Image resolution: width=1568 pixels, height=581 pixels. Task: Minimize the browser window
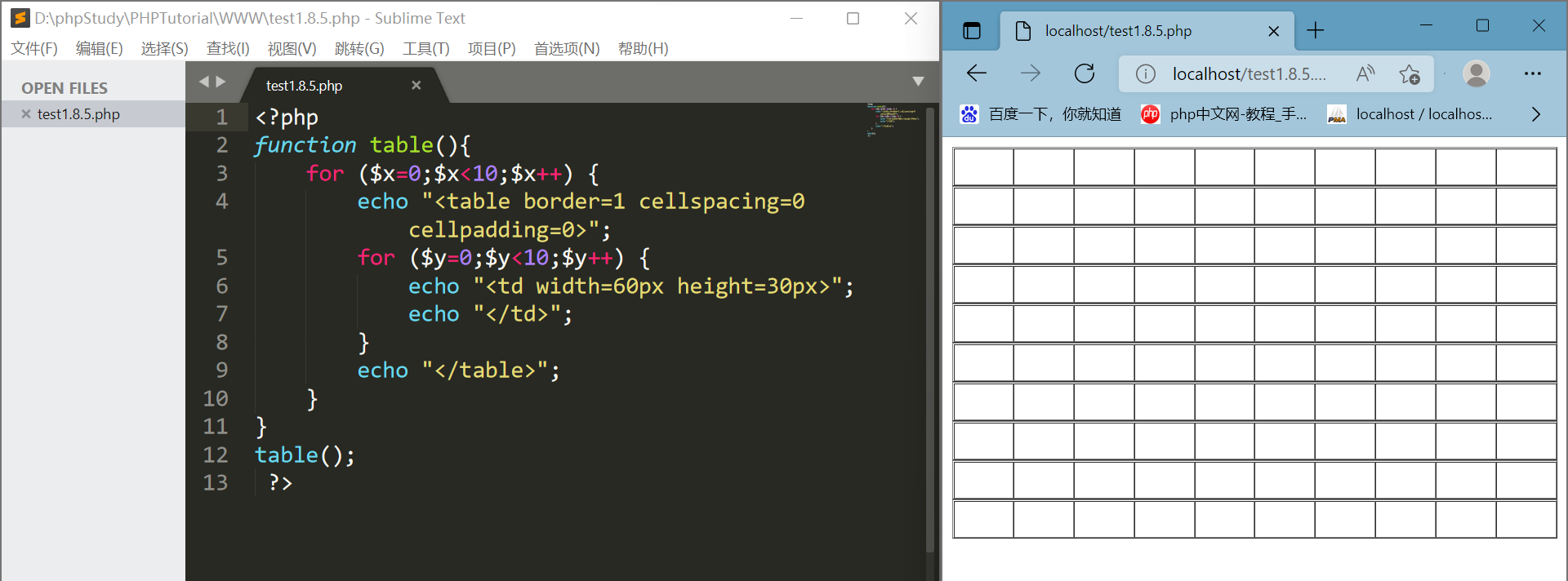[1426, 25]
